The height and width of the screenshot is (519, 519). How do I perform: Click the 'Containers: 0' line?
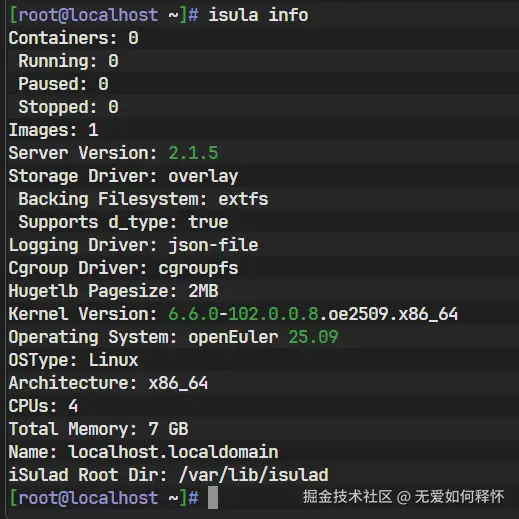[74, 38]
